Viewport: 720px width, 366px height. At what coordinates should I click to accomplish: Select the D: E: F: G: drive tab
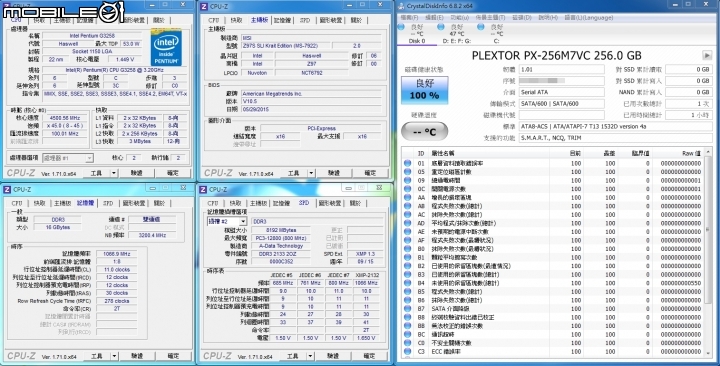coord(456,34)
